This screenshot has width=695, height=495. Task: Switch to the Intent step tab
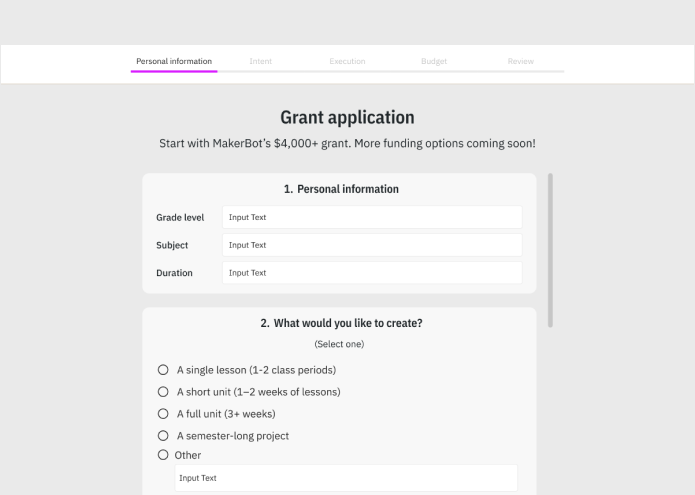click(261, 61)
